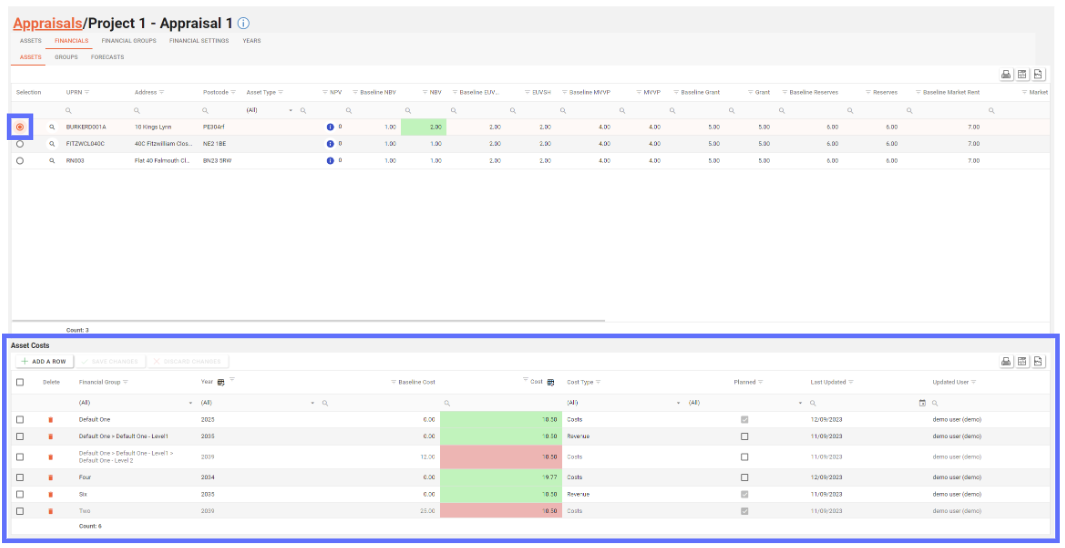Select the radio button for asset RN000
Screen dimensions: 1065x548
(x=20, y=160)
